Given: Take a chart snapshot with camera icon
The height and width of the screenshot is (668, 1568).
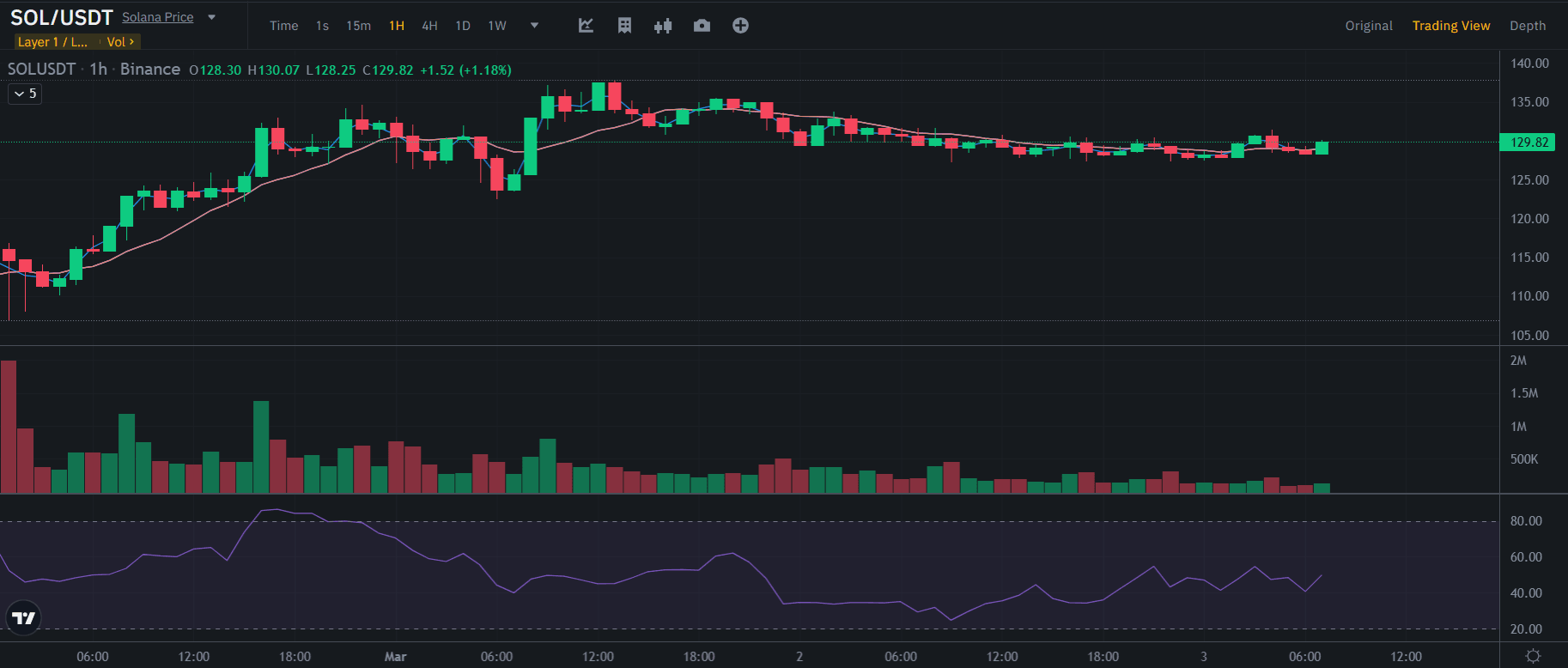Looking at the screenshot, I should 702,26.
